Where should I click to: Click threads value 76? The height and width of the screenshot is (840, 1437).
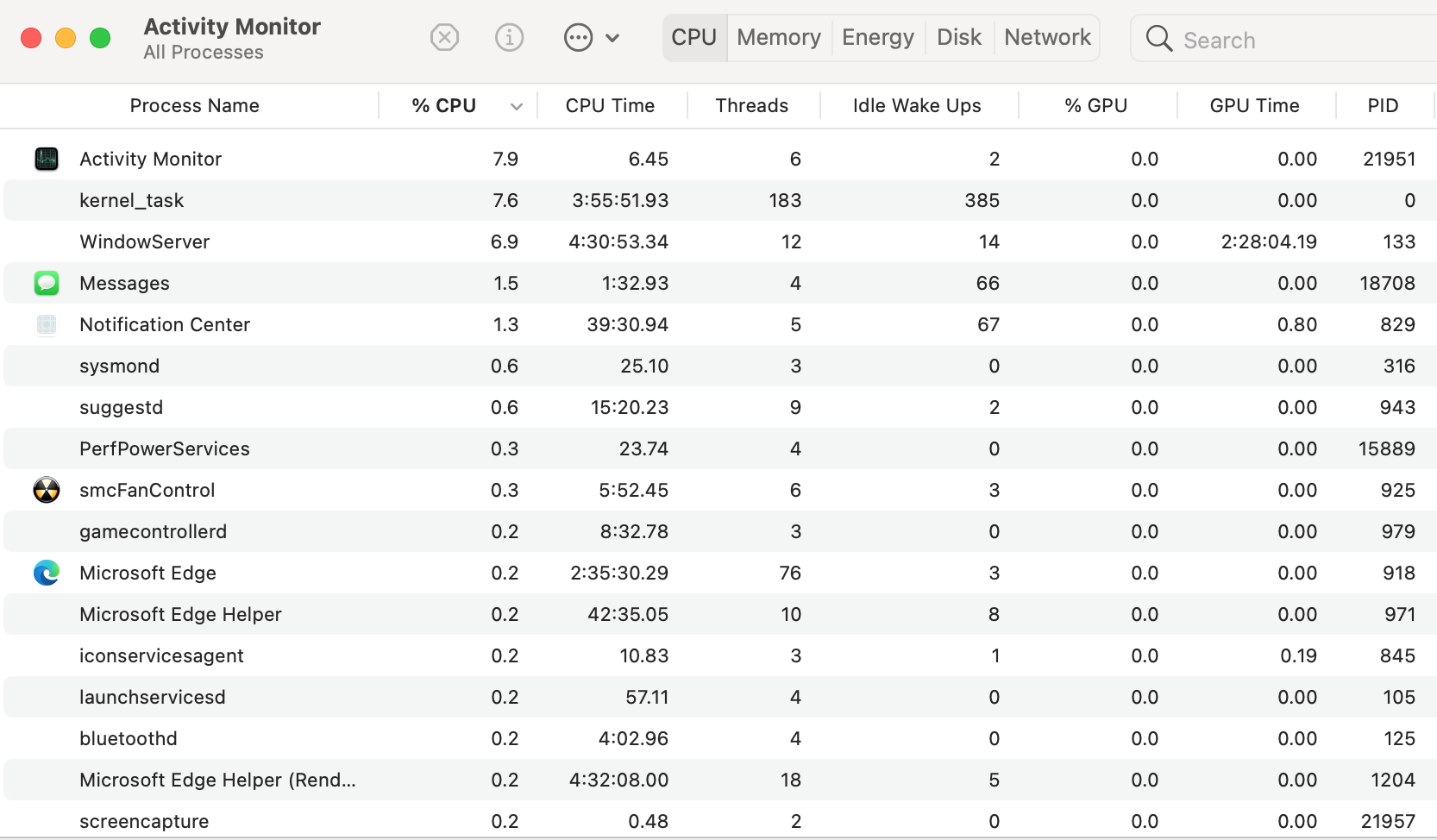click(x=790, y=573)
